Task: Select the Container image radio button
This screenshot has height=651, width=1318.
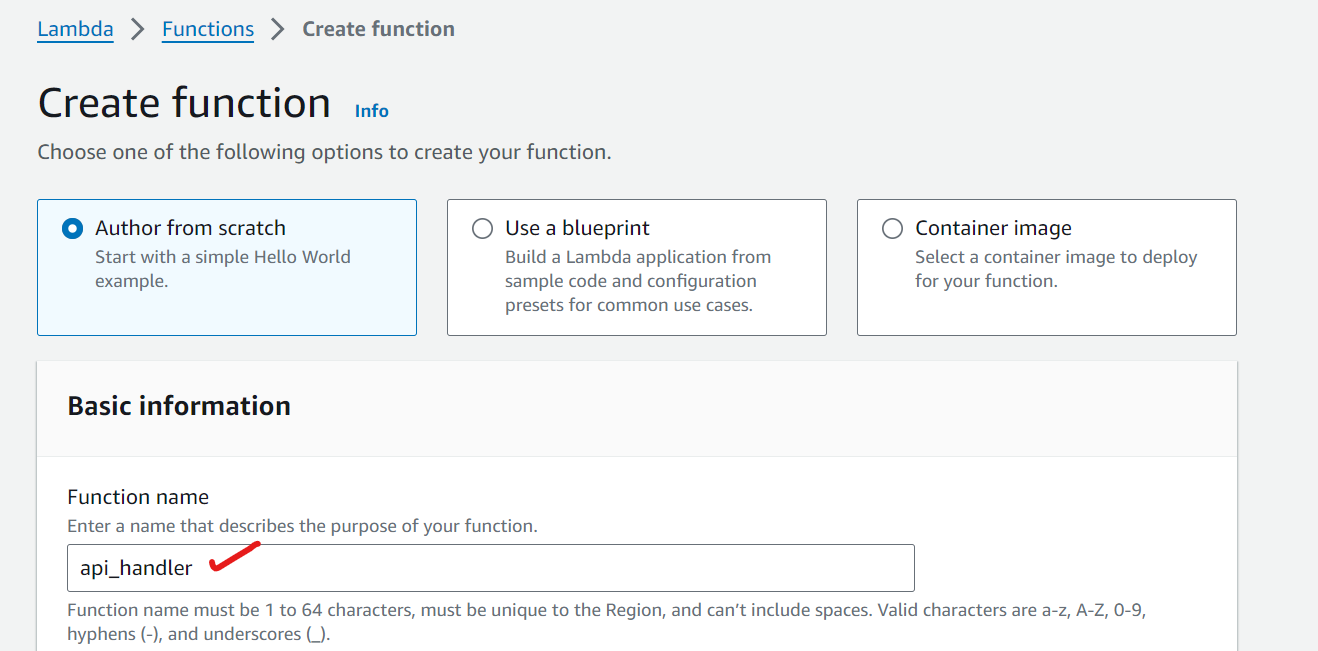Action: tap(892, 229)
